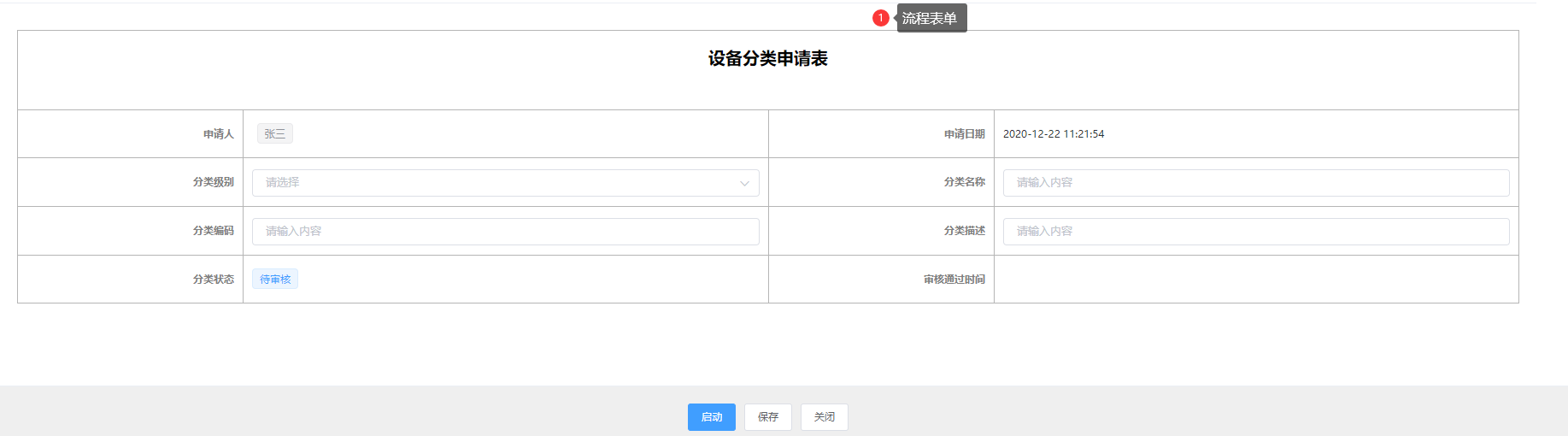Viewport: 1568px width, 436px height.
Task: Select the 分类描述 input field
Action: click(1255, 232)
